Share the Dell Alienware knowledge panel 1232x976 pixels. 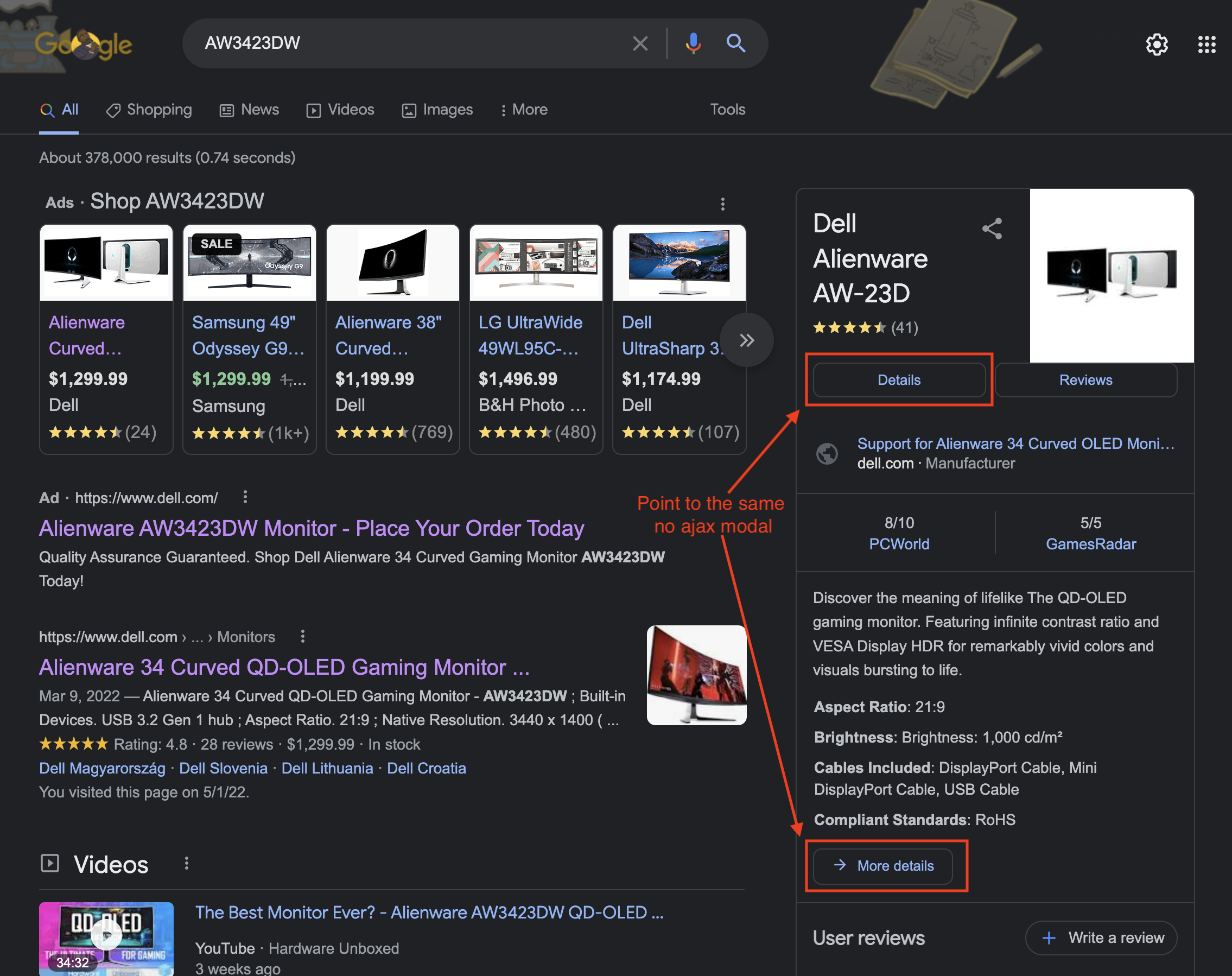pos(992,229)
